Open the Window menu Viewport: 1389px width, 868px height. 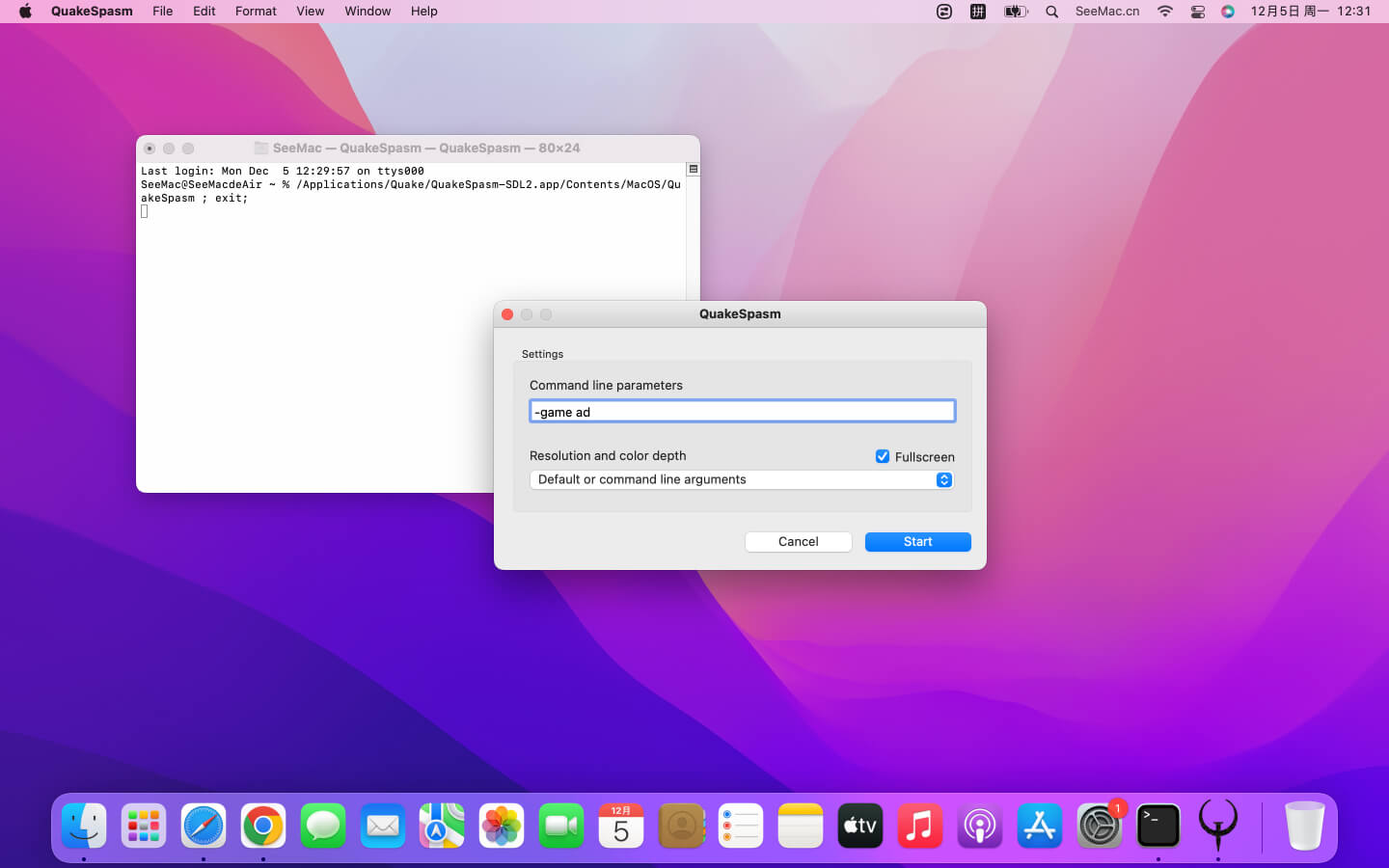368,12
